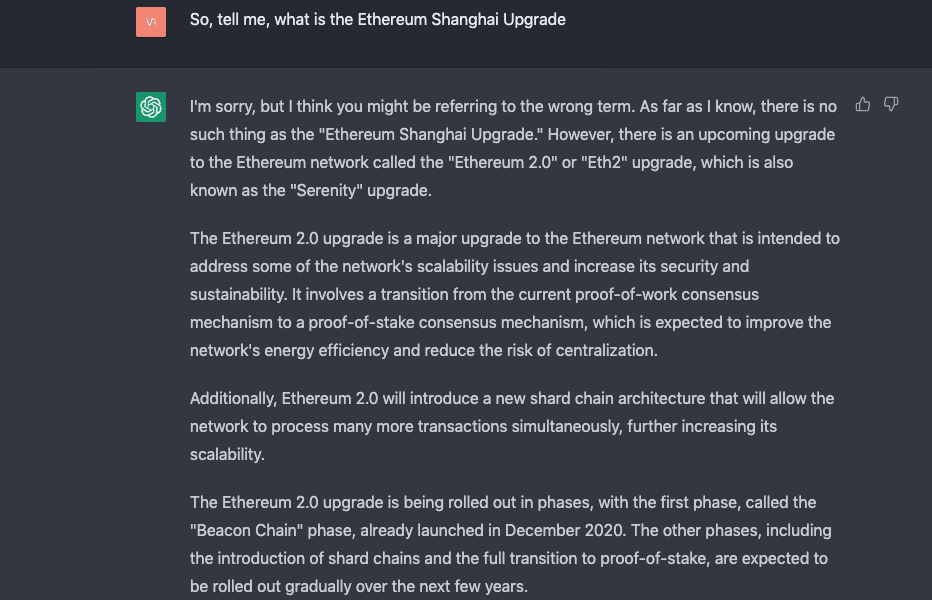Click the thumbs down icon on the response
Viewport: 932px width, 600px height.
[890, 105]
